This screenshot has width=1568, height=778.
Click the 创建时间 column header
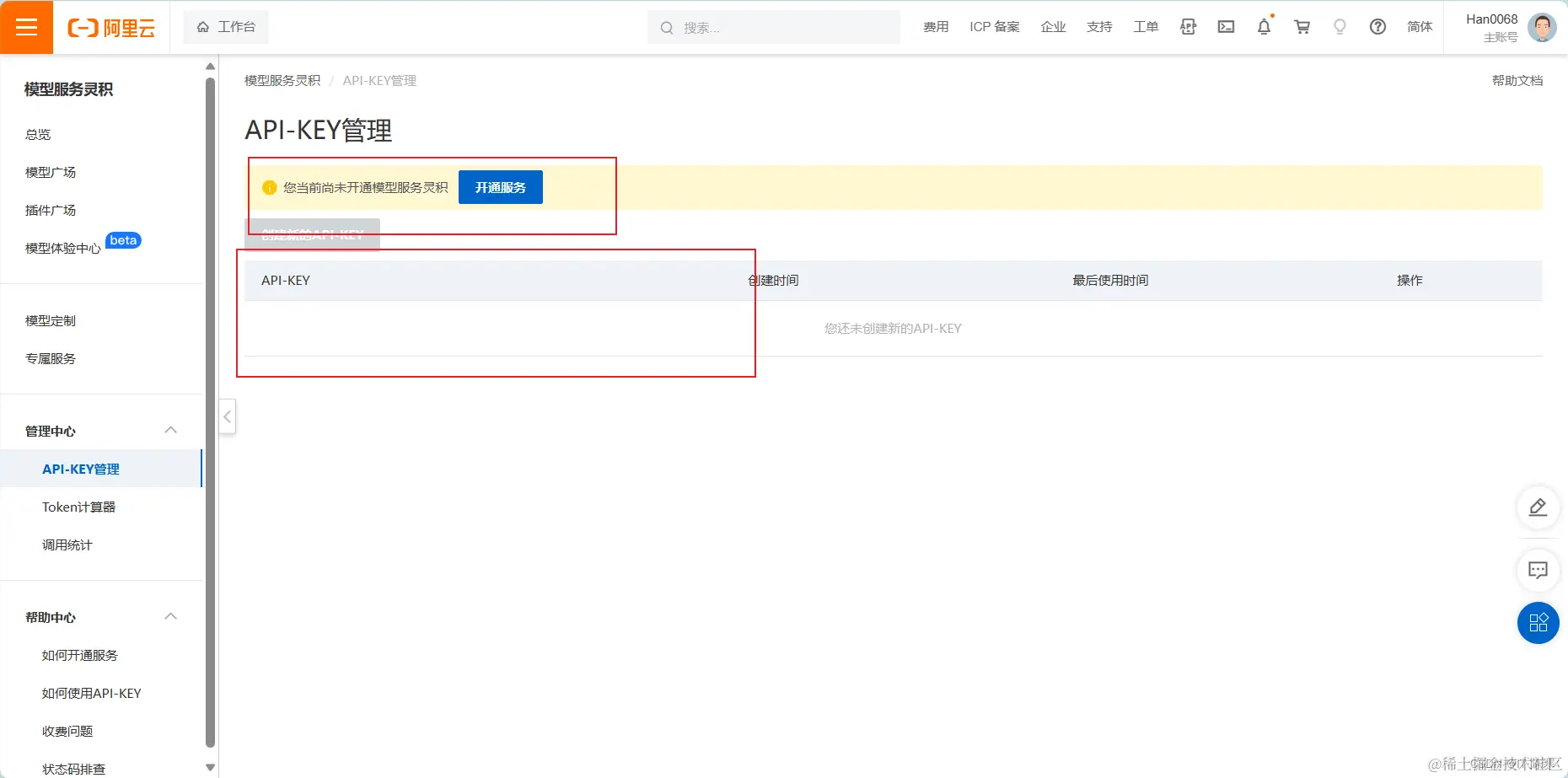[x=773, y=280]
